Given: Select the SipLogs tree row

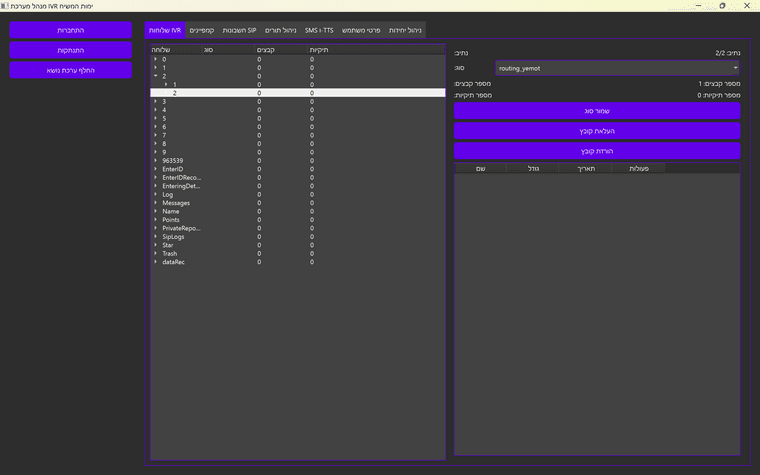Looking at the screenshot, I should click(298, 237).
